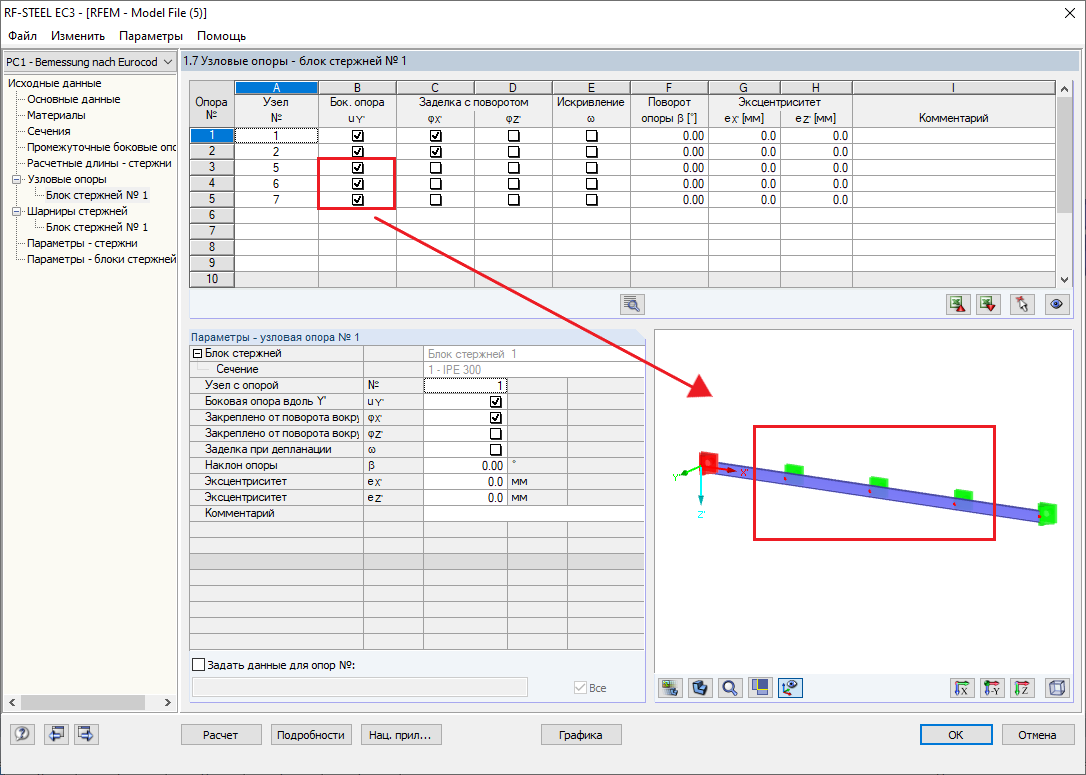Toggle the axes-with-eye display icon
The image size is (1086, 775).
click(x=790, y=688)
